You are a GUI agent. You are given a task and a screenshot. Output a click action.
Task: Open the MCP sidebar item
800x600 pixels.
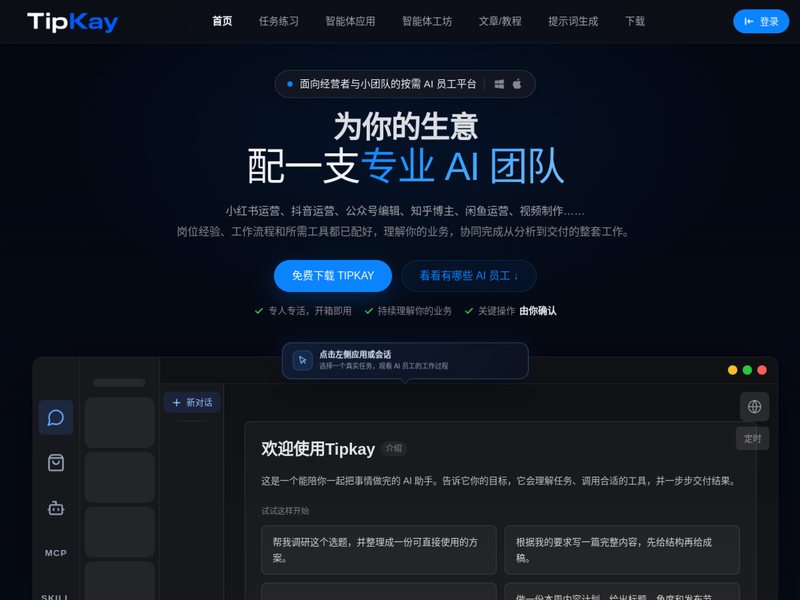(x=56, y=553)
